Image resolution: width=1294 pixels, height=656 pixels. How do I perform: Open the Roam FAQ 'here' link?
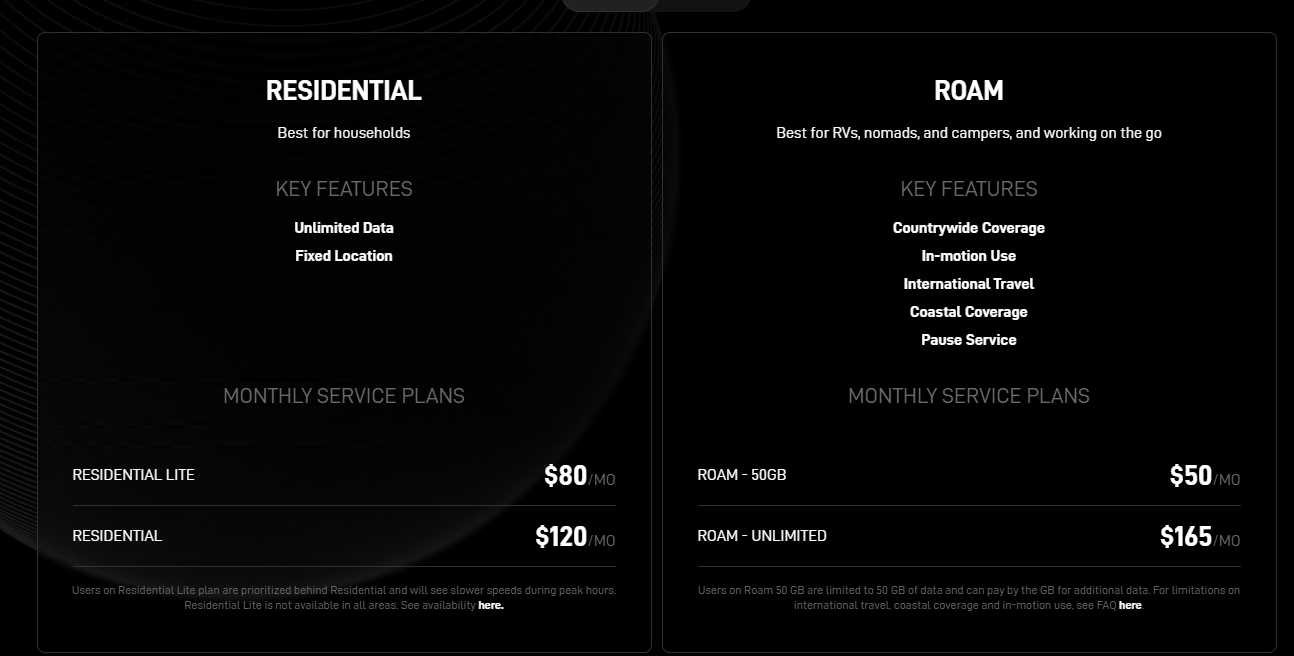(1130, 605)
